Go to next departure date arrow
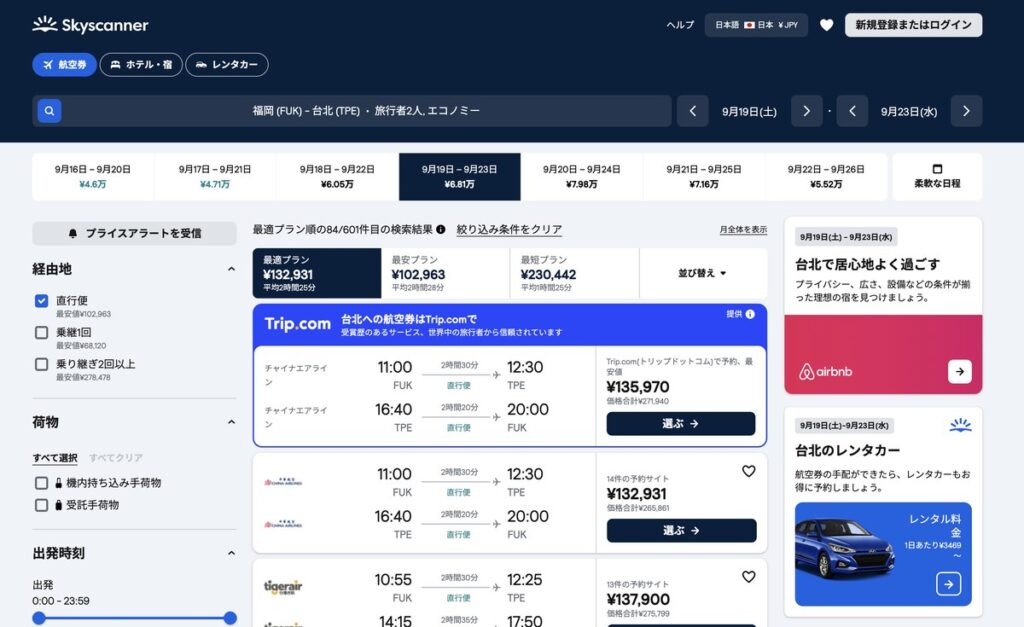This screenshot has width=1024, height=627. coord(807,111)
